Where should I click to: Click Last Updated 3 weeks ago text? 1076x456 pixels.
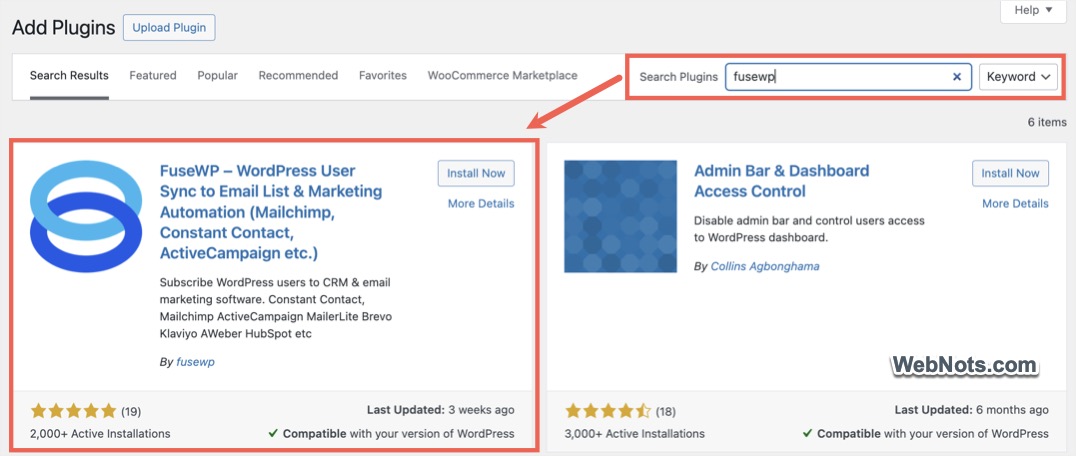point(441,410)
